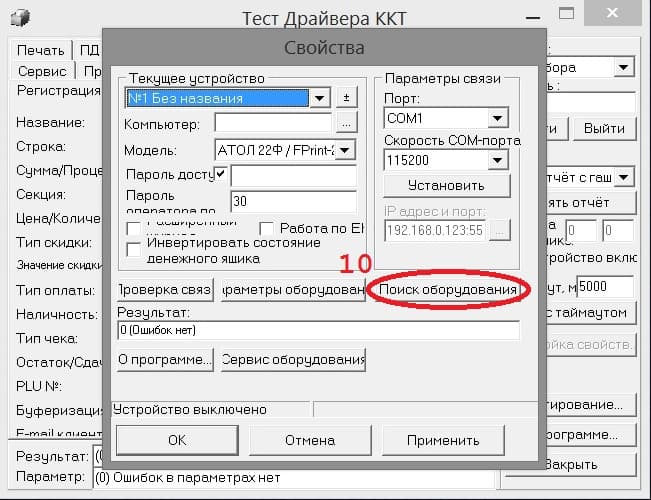Open Сервис оборудования
651x500 pixels.
[293, 359]
